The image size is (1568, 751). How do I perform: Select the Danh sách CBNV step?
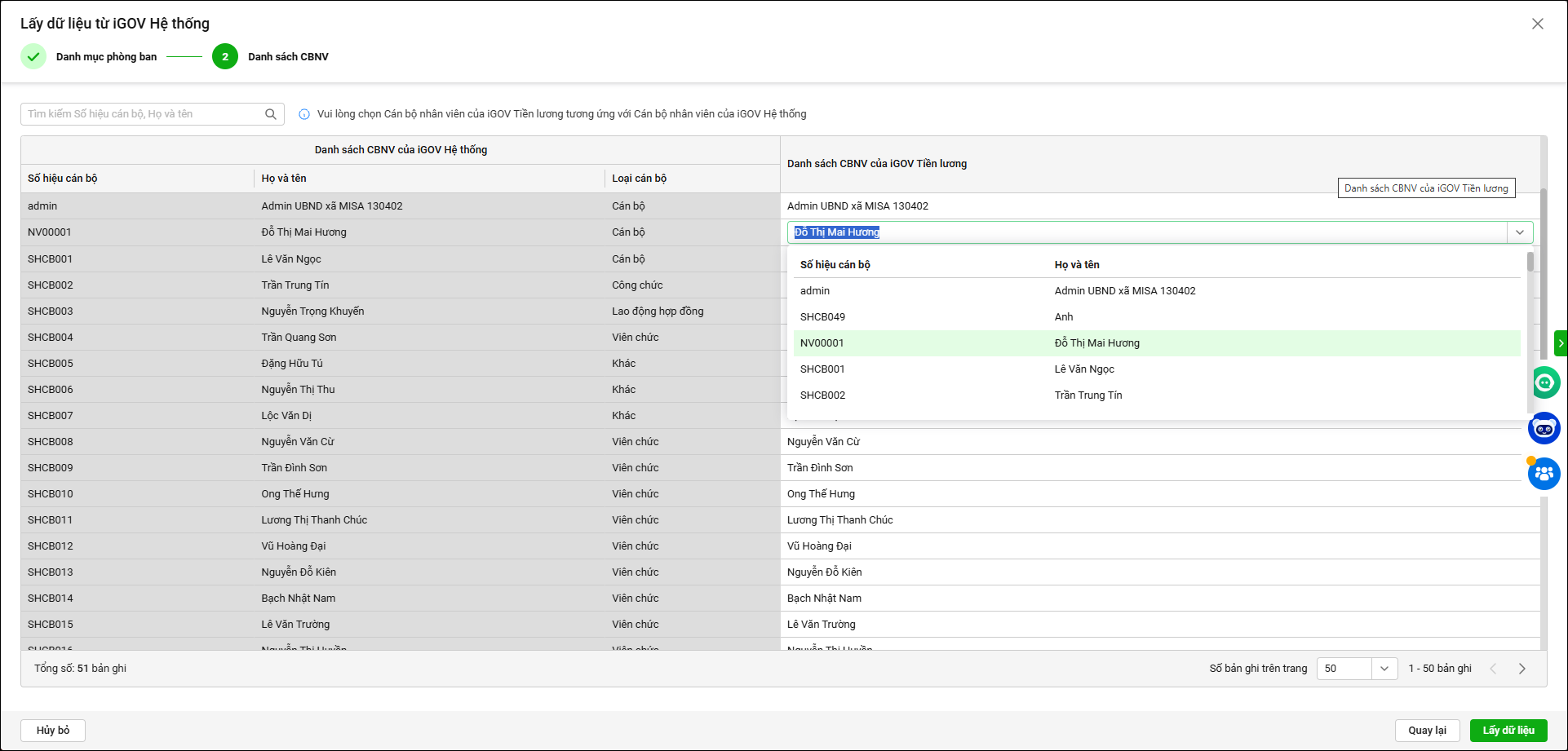coord(289,57)
